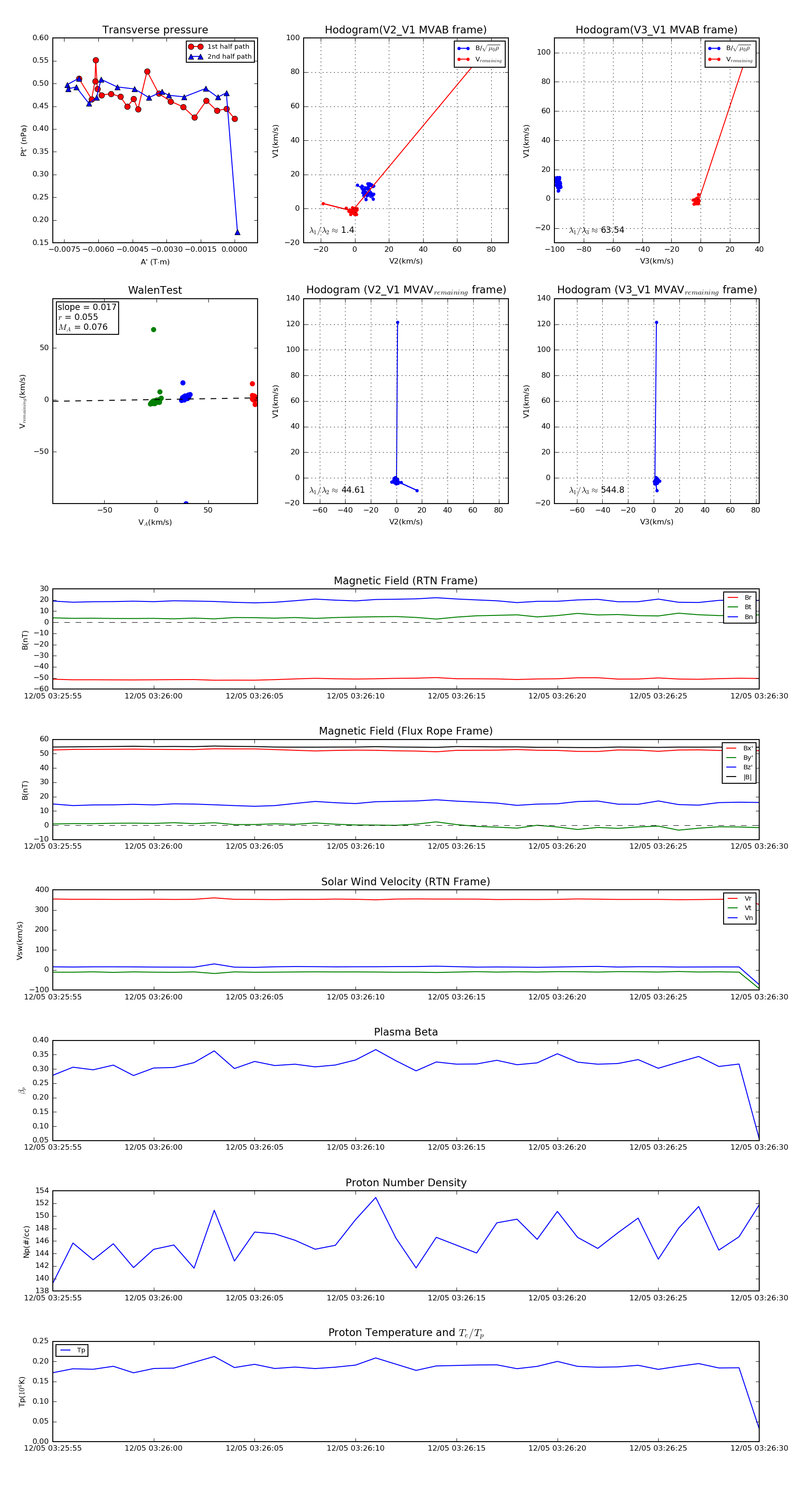812x1489 pixels.
Task: Click the "V_A(km/s)" axis label under WalenTest
Action: [x=155, y=523]
